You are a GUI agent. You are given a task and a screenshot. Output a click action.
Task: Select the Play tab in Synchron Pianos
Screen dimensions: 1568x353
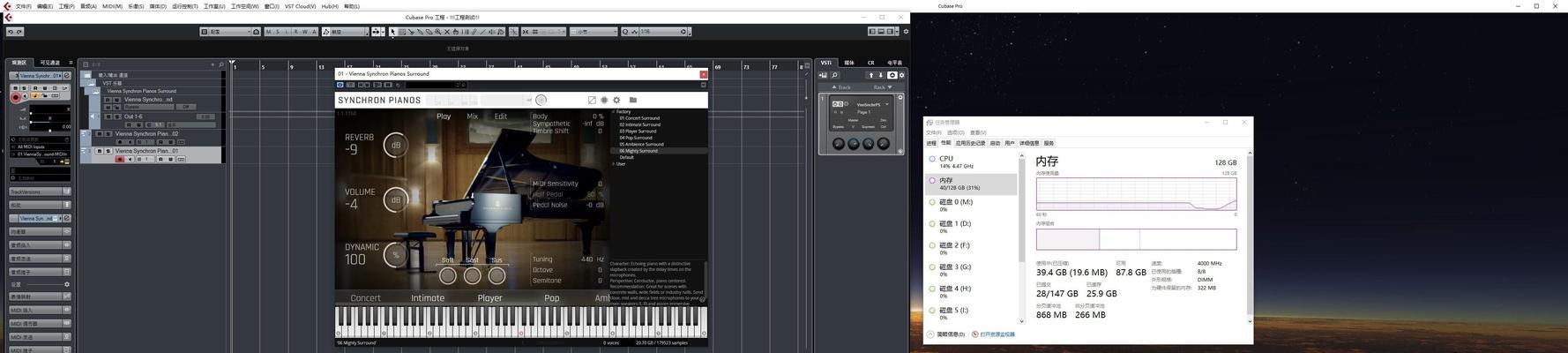(444, 116)
